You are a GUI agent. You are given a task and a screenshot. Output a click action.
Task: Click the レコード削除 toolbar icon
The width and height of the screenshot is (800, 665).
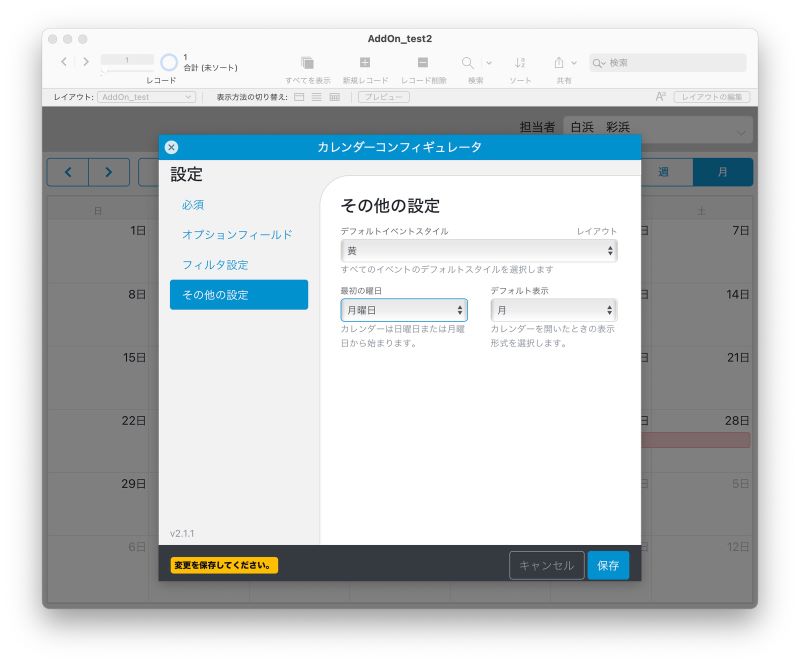tap(423, 62)
